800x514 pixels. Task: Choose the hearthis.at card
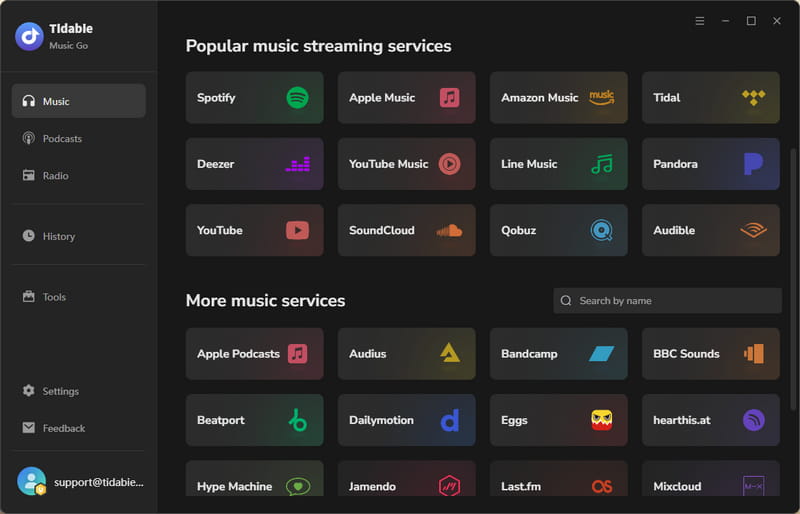point(710,420)
